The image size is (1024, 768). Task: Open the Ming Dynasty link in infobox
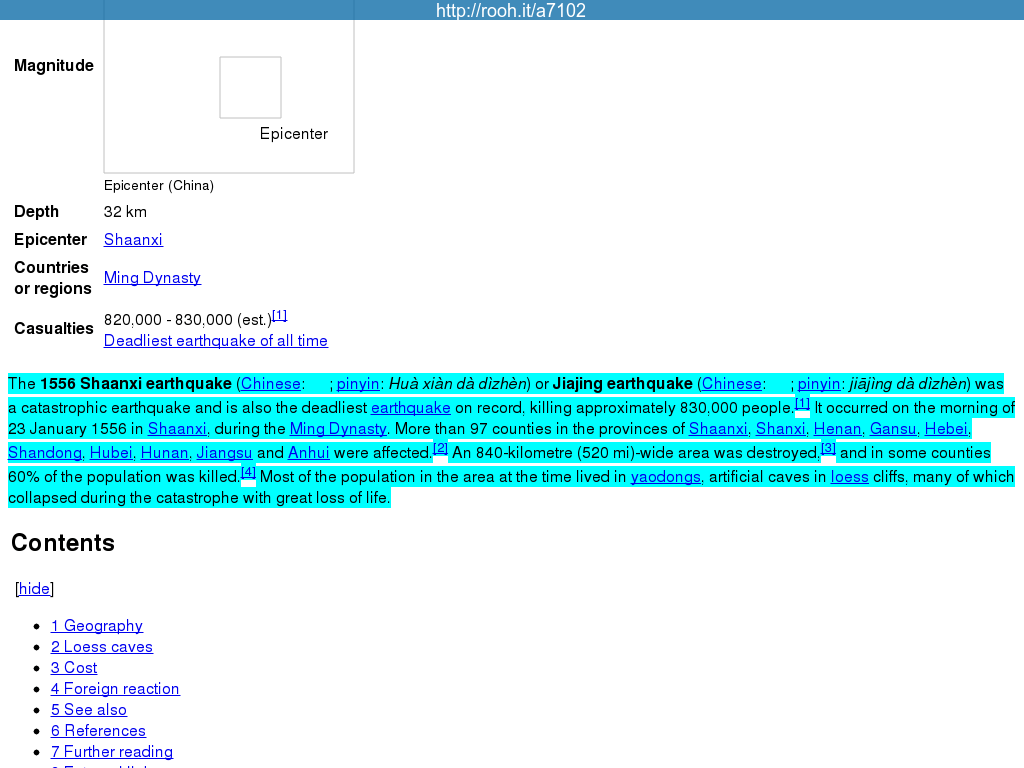pos(152,278)
